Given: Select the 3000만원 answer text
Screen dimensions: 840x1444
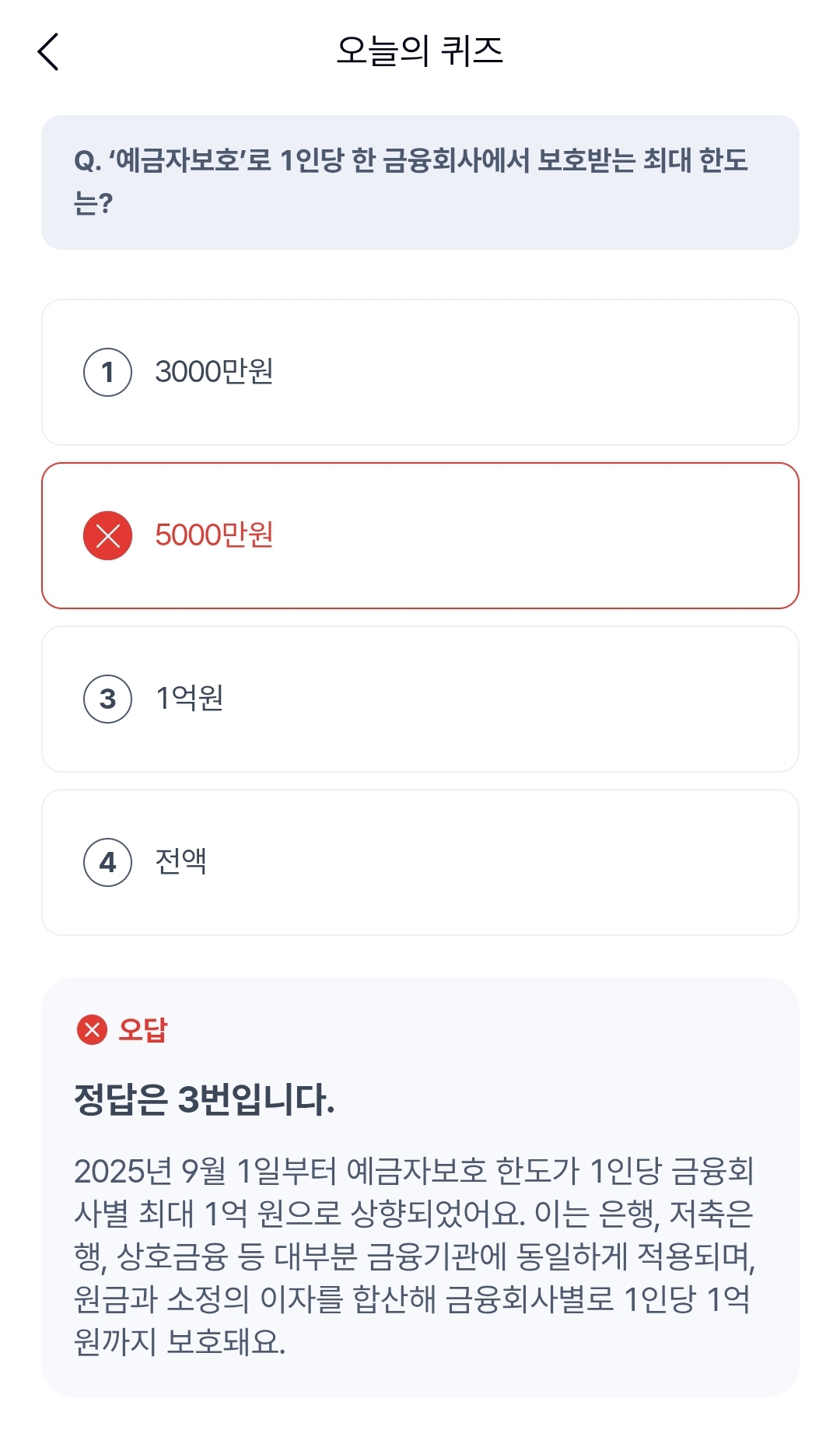Looking at the screenshot, I should [214, 372].
